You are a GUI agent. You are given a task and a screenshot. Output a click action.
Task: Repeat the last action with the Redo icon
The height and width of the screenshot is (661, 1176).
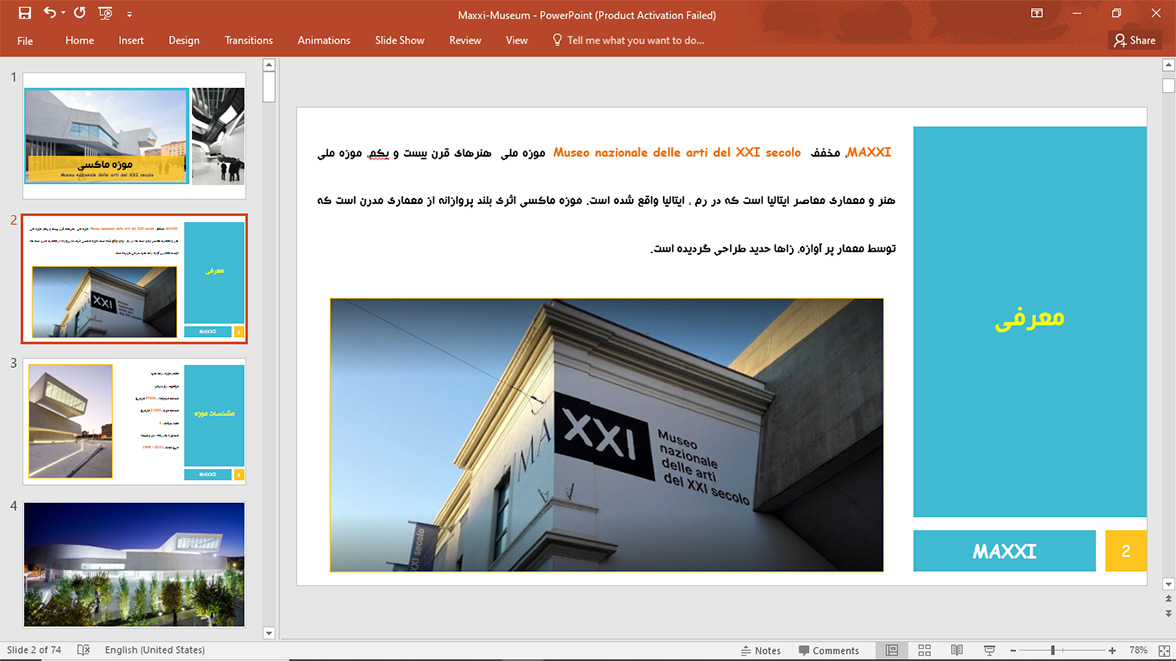click(x=80, y=13)
